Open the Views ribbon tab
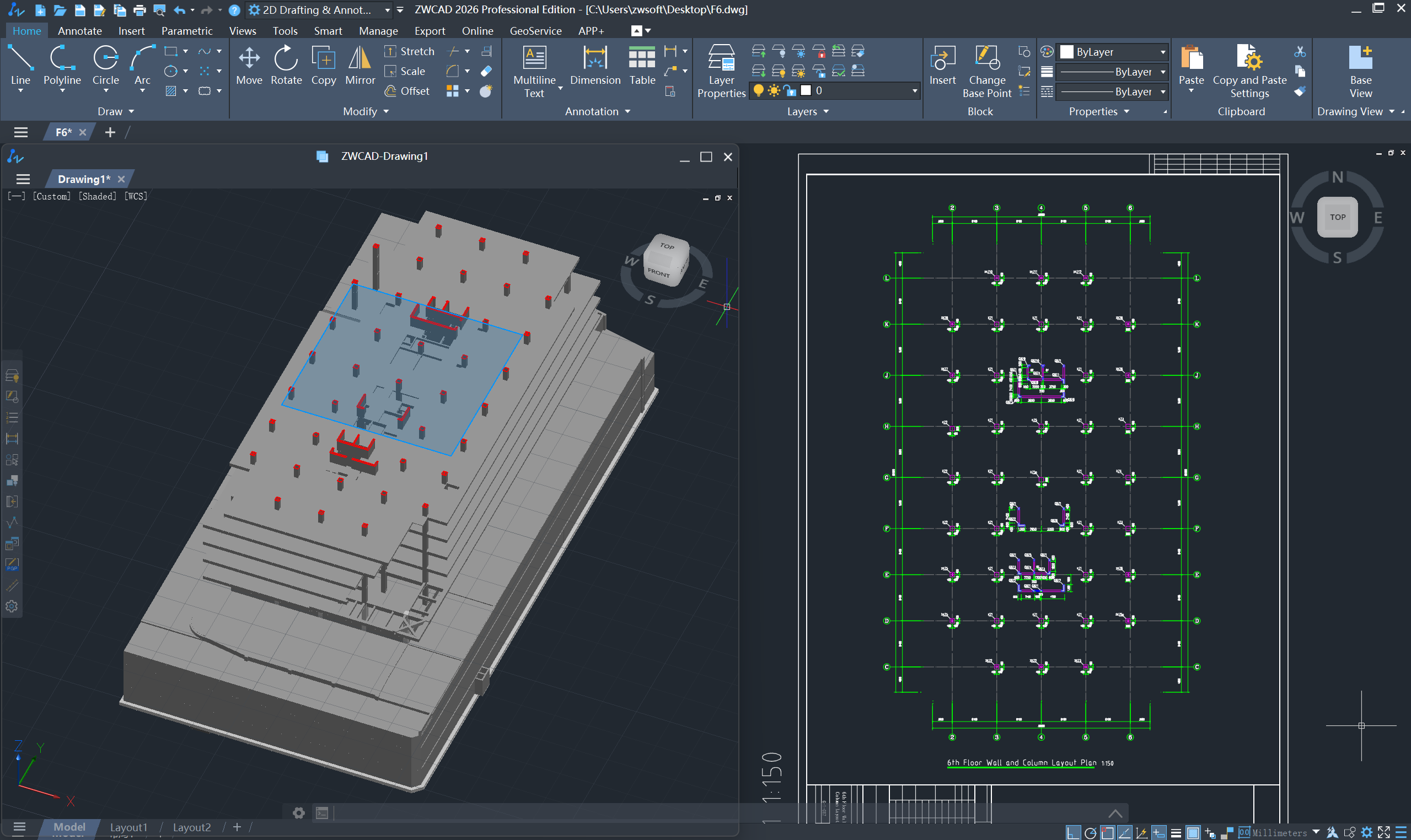 [x=243, y=30]
